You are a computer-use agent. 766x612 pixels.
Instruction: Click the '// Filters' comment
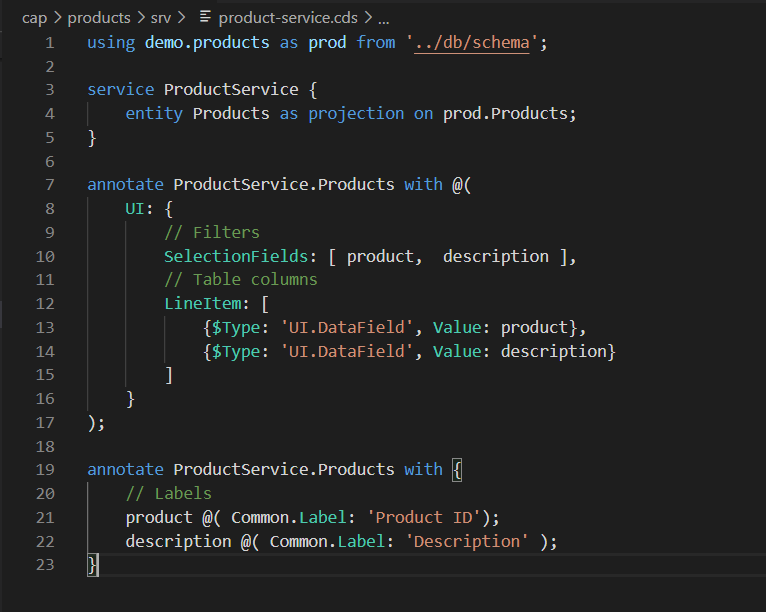pyautogui.click(x=212, y=232)
